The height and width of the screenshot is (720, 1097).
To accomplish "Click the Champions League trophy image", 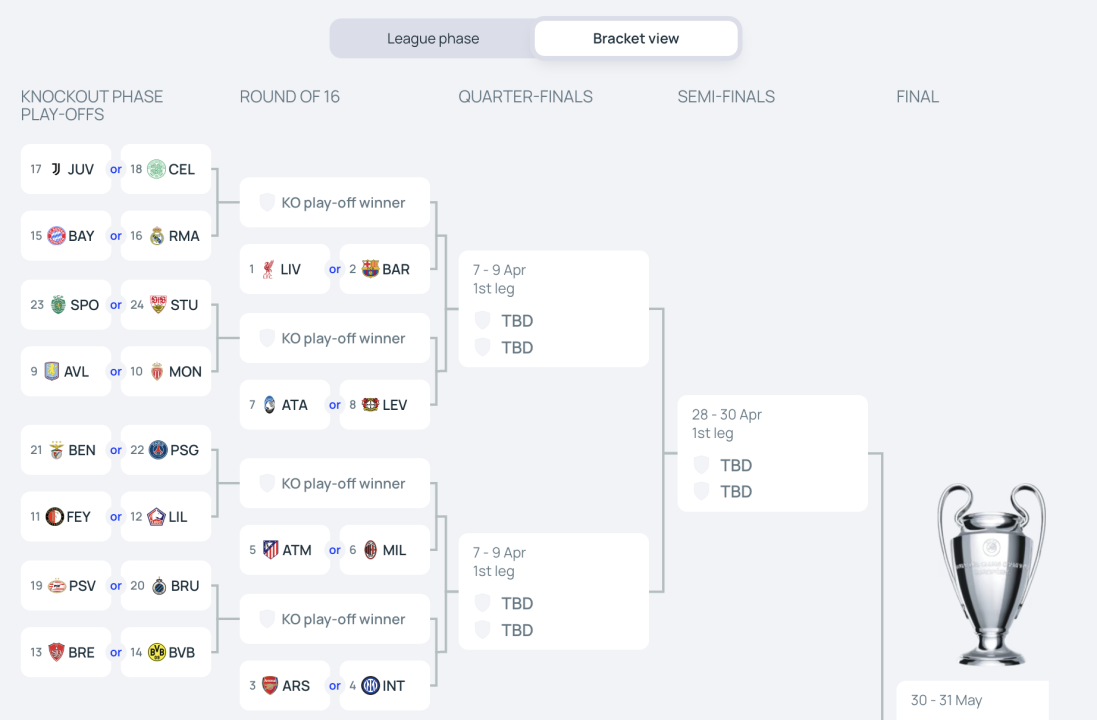I will point(992,574).
